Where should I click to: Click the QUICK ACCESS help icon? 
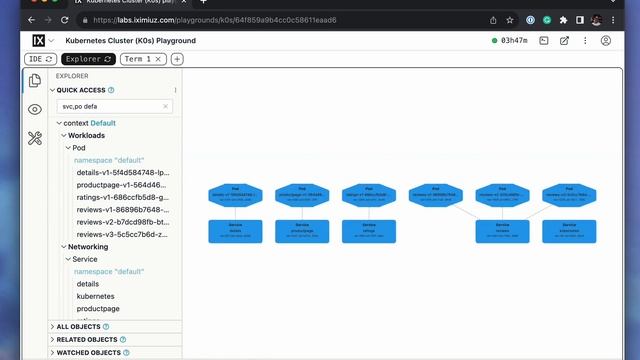[x=111, y=90]
